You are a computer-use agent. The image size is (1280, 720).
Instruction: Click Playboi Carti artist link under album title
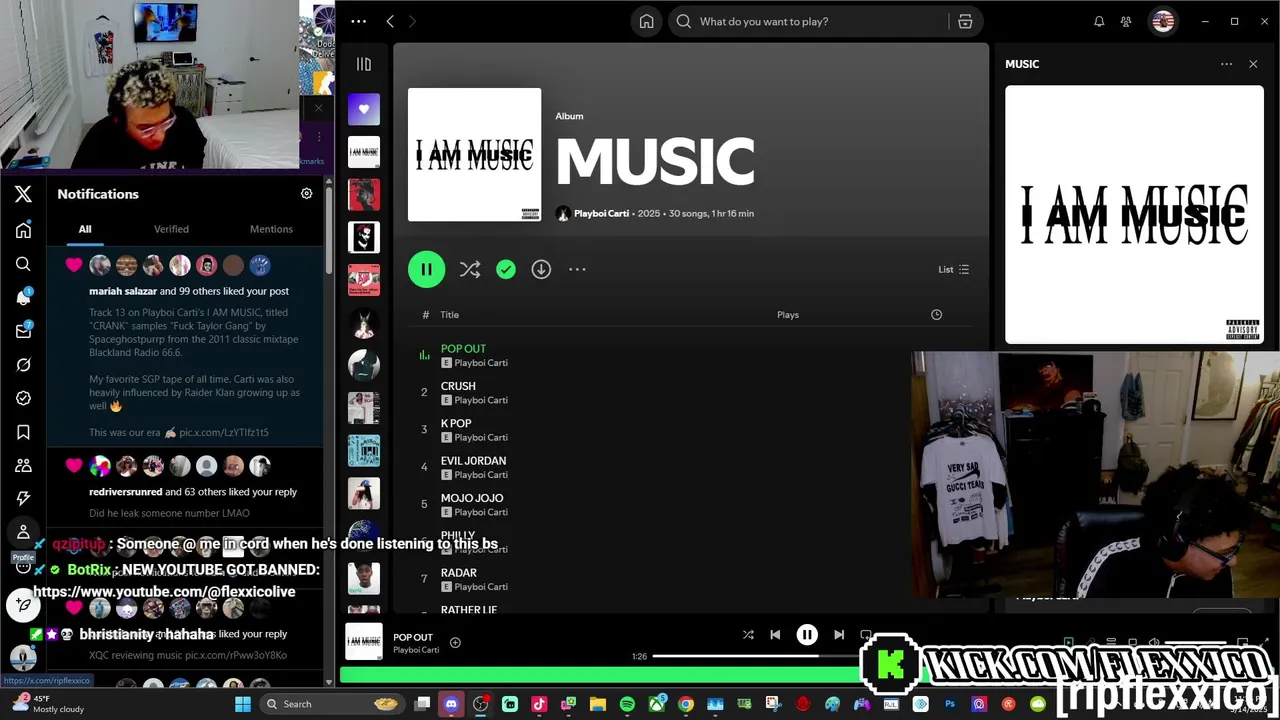click(x=601, y=213)
